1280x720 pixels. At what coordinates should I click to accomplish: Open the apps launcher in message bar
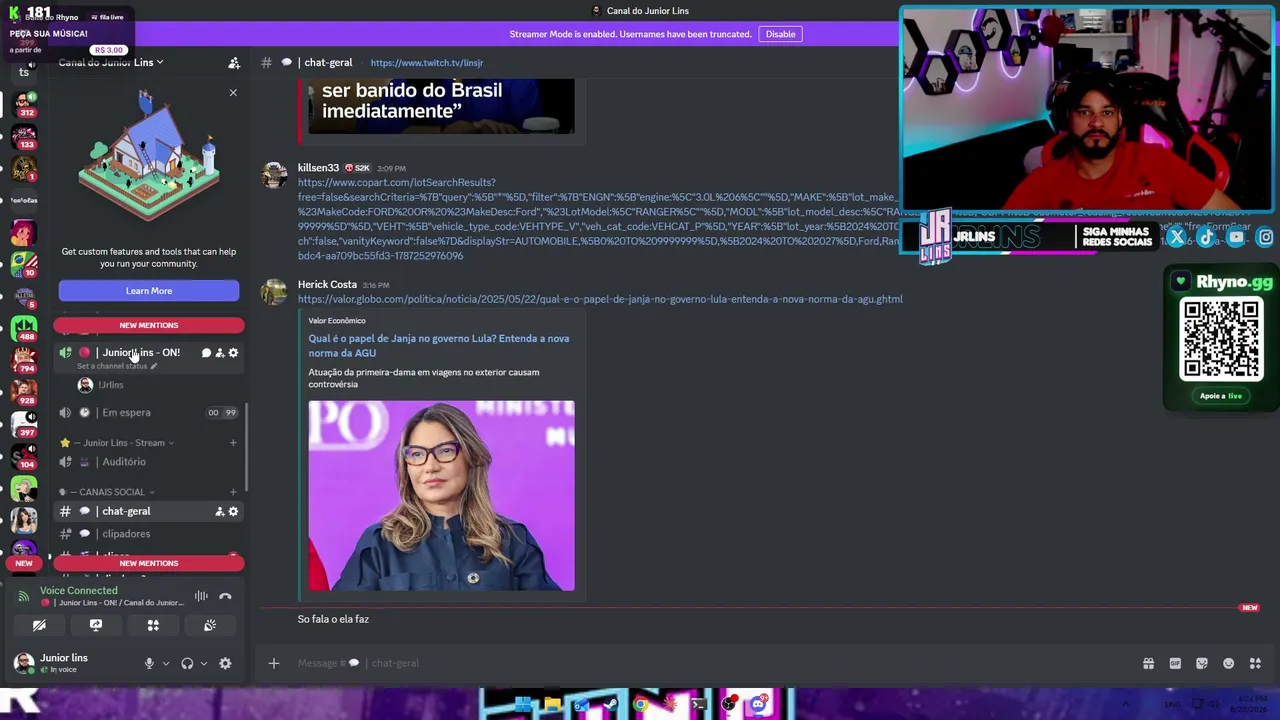click(x=1255, y=663)
